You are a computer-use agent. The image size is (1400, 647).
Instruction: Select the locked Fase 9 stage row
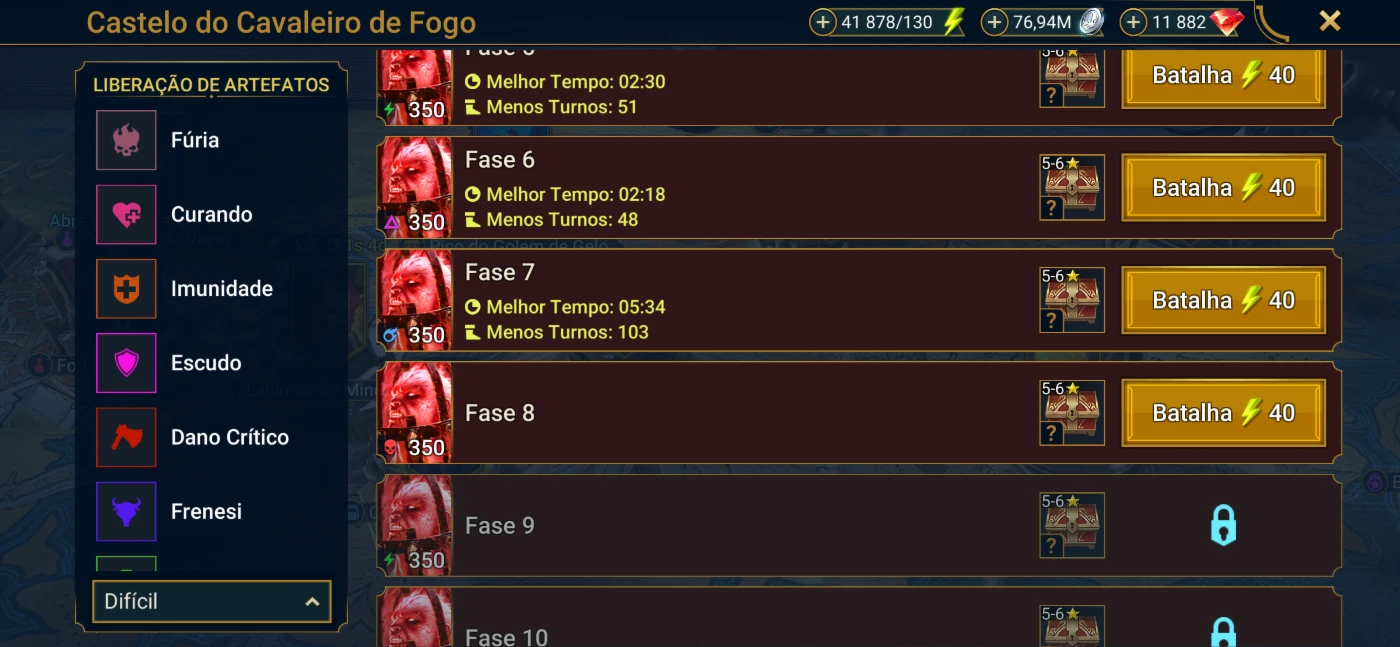[860, 525]
